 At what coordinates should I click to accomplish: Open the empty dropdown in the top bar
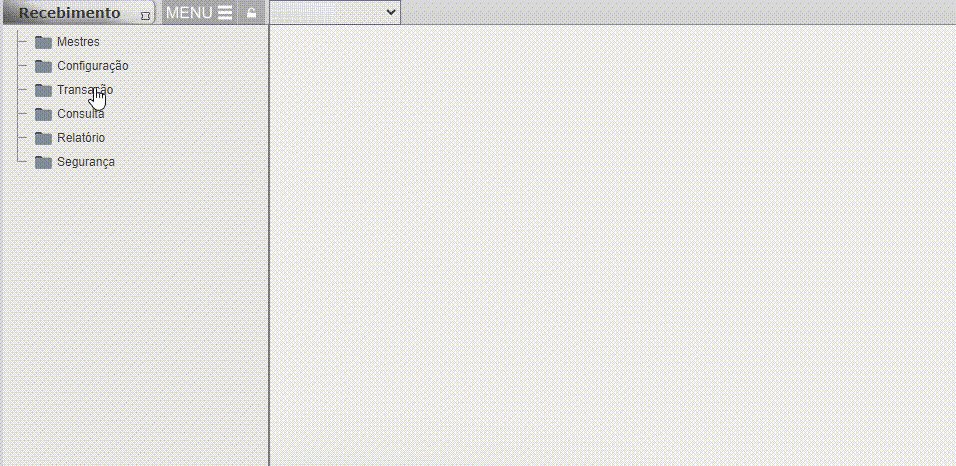pyautogui.click(x=335, y=12)
